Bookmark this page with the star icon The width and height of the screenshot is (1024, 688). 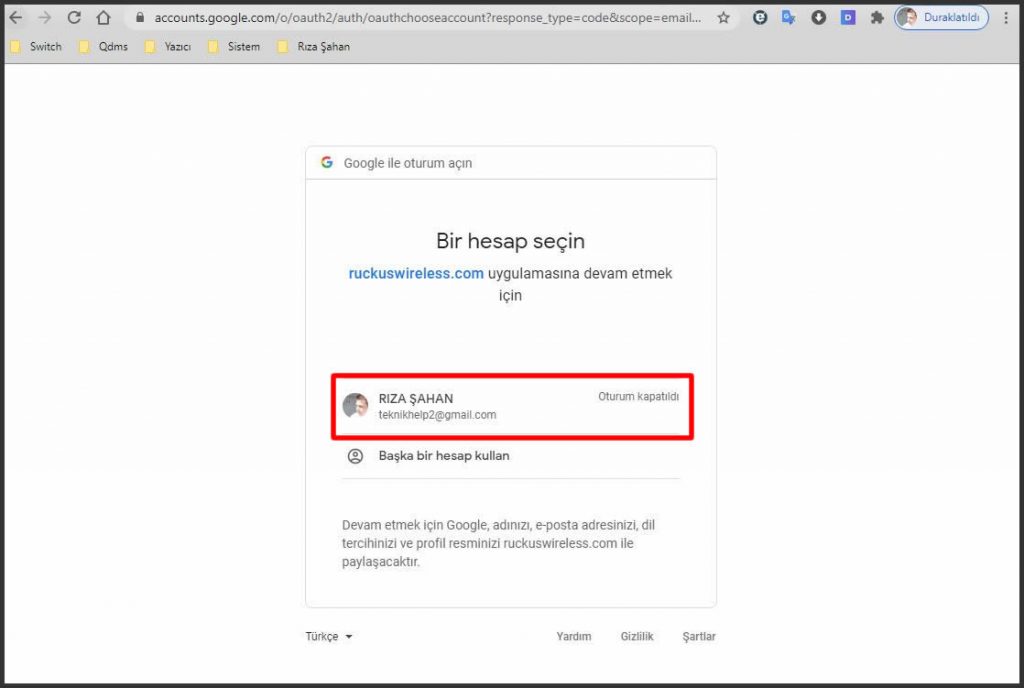[724, 18]
